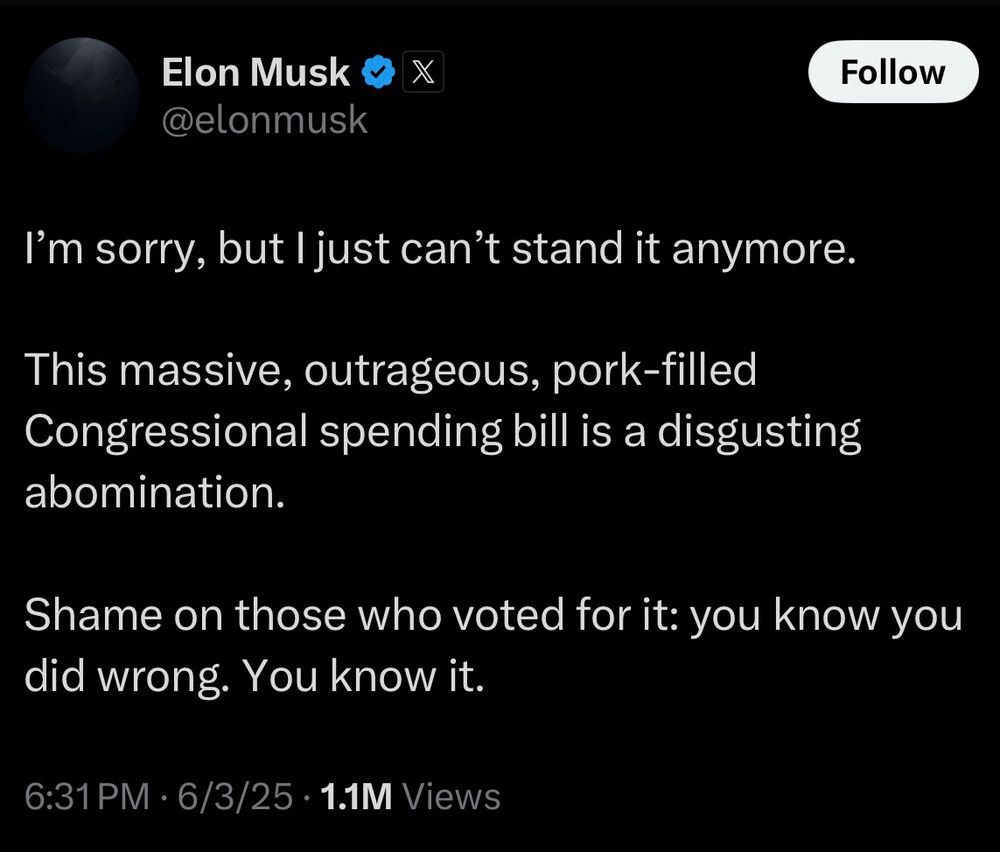Viewport: 1000px width, 852px height.
Task: Click the sentence starting "I'm sorry"
Action: click(440, 249)
